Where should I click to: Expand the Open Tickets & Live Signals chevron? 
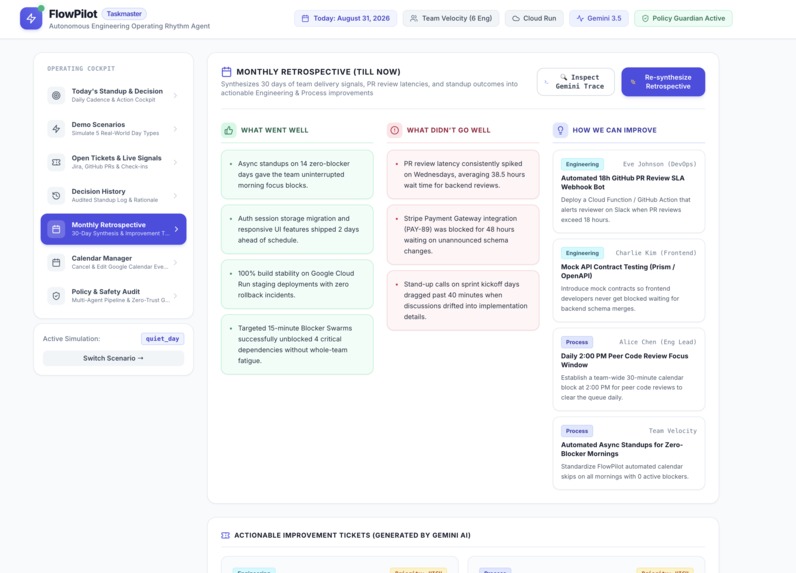click(175, 162)
